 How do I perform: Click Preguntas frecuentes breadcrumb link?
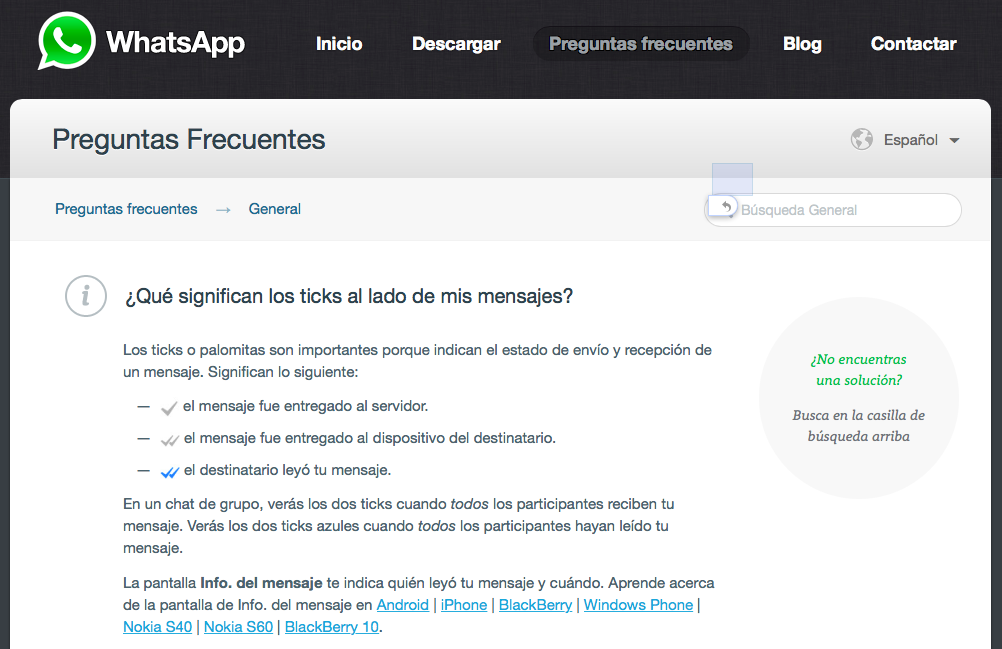tap(126, 209)
